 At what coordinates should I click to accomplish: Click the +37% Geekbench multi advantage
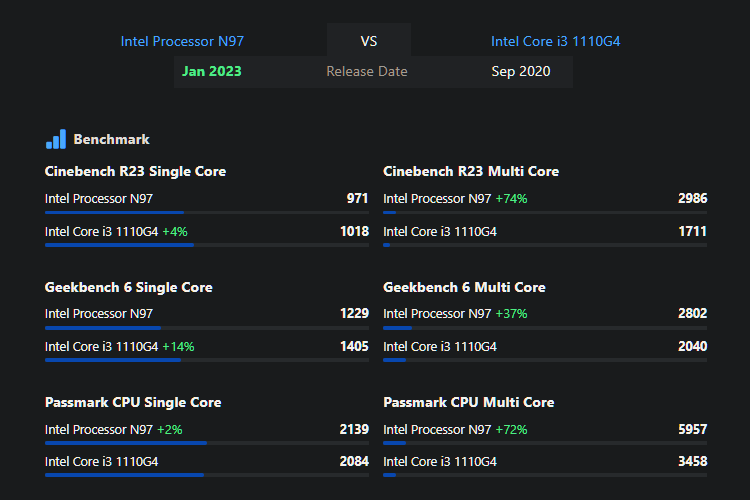511,313
